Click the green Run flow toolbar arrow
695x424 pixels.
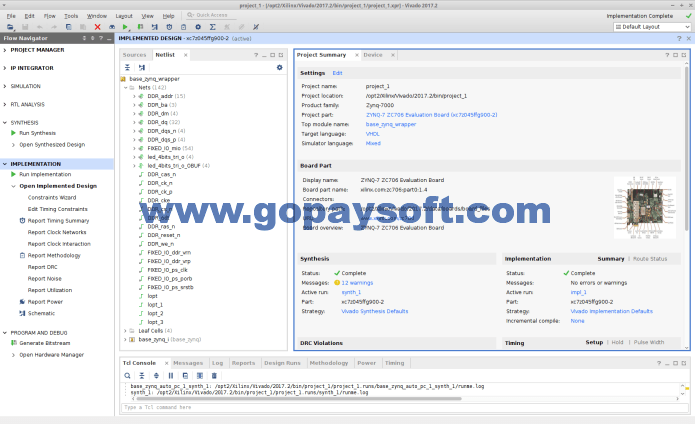click(x=125, y=27)
